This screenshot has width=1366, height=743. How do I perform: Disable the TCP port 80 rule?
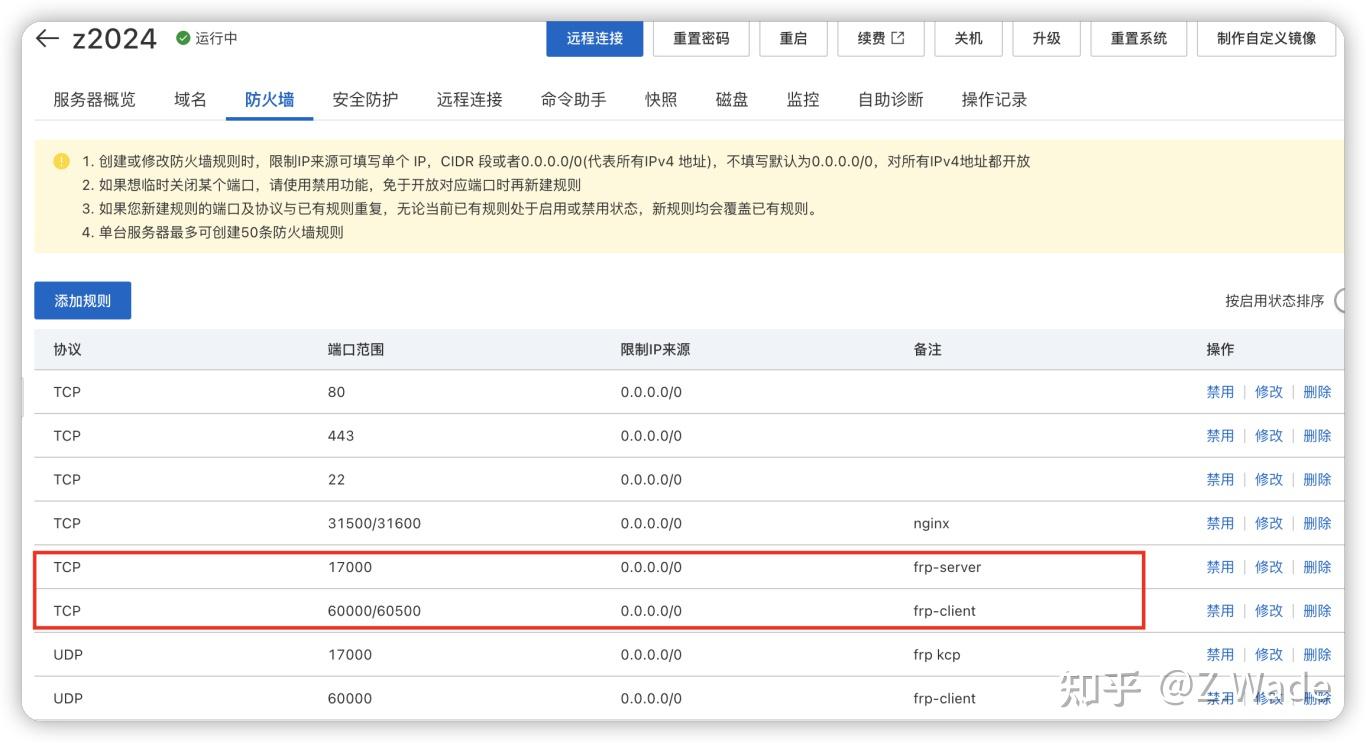(1221, 391)
